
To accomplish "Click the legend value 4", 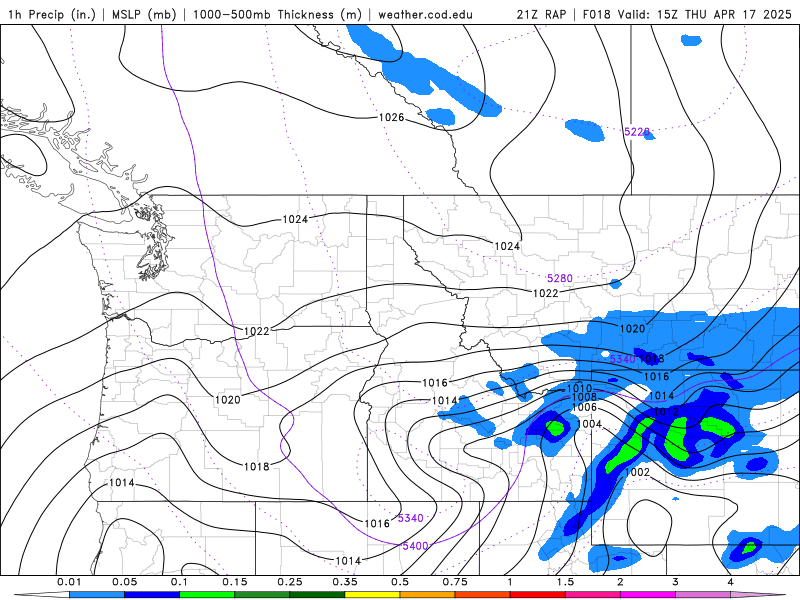I will coord(730,582).
